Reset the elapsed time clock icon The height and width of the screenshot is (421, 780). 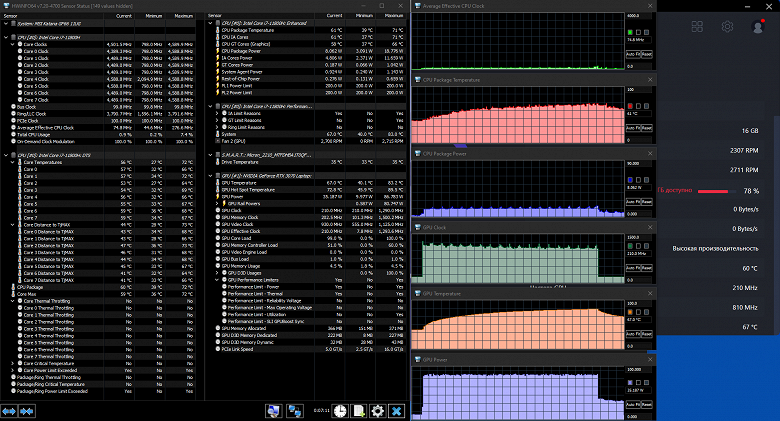340,411
